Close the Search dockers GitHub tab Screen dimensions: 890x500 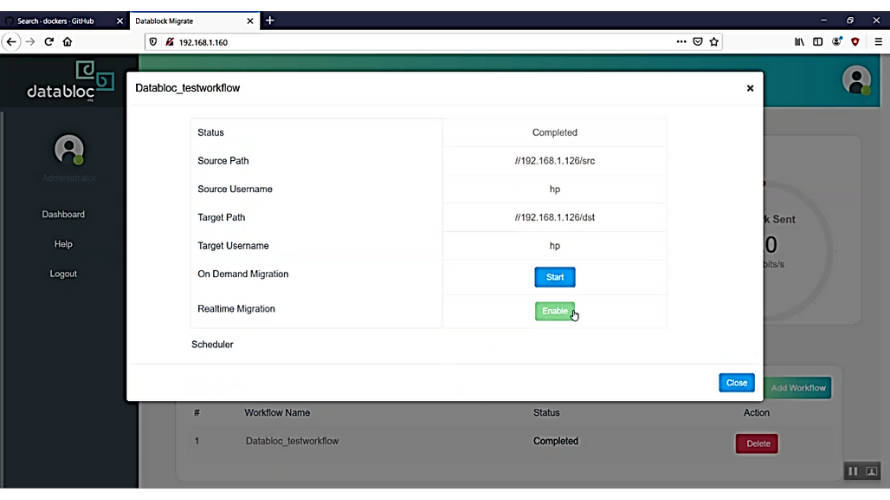[x=120, y=21]
